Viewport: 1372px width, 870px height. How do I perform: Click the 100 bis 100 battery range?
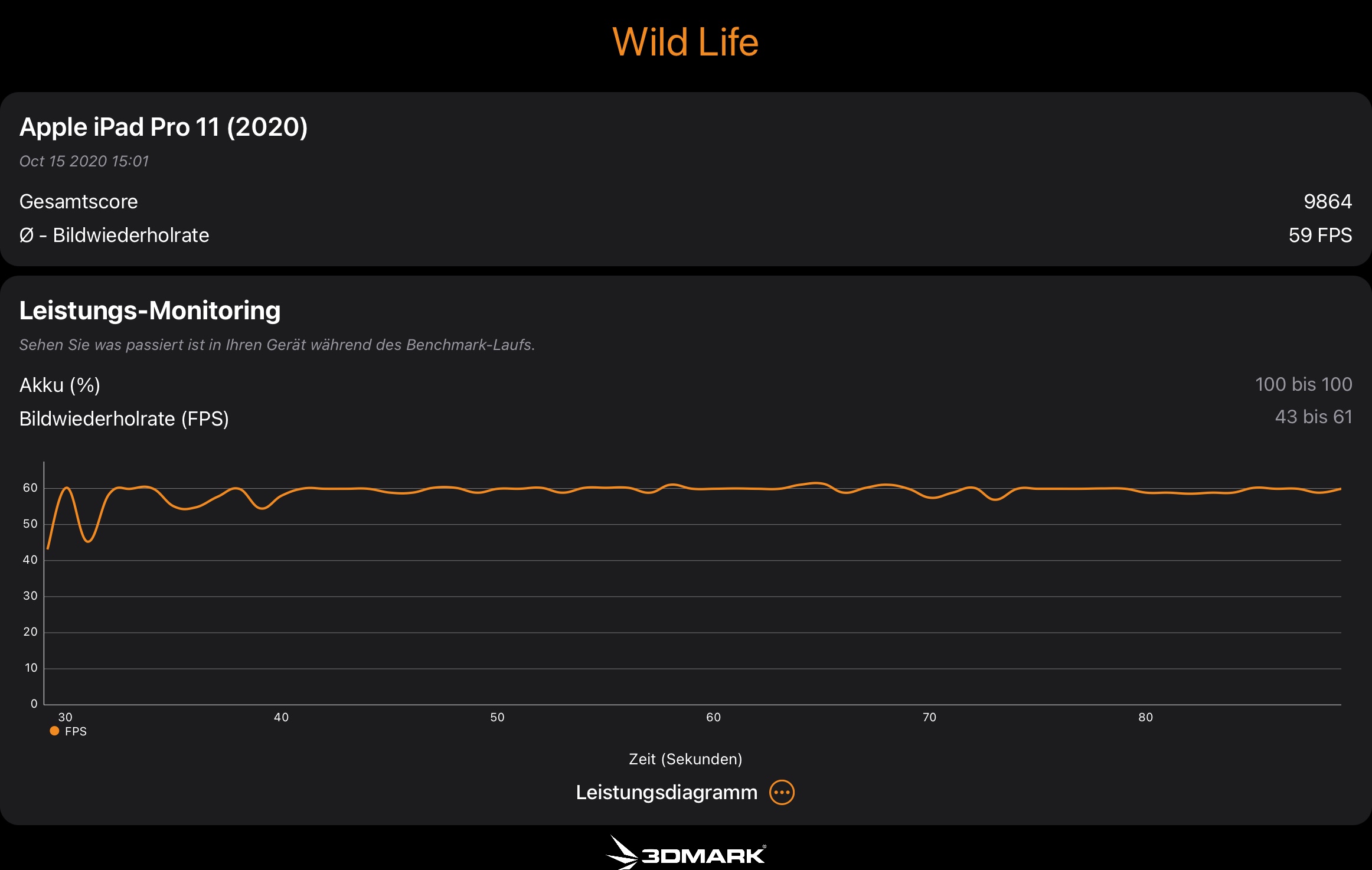[1303, 384]
